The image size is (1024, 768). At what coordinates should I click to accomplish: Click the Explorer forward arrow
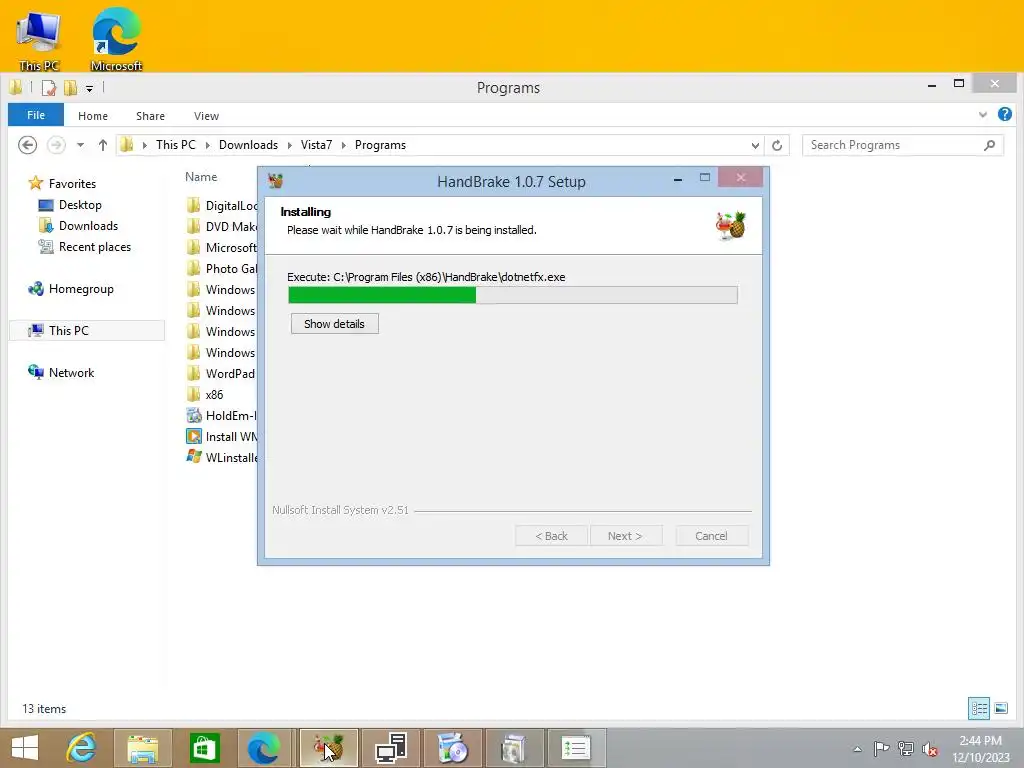(x=57, y=145)
